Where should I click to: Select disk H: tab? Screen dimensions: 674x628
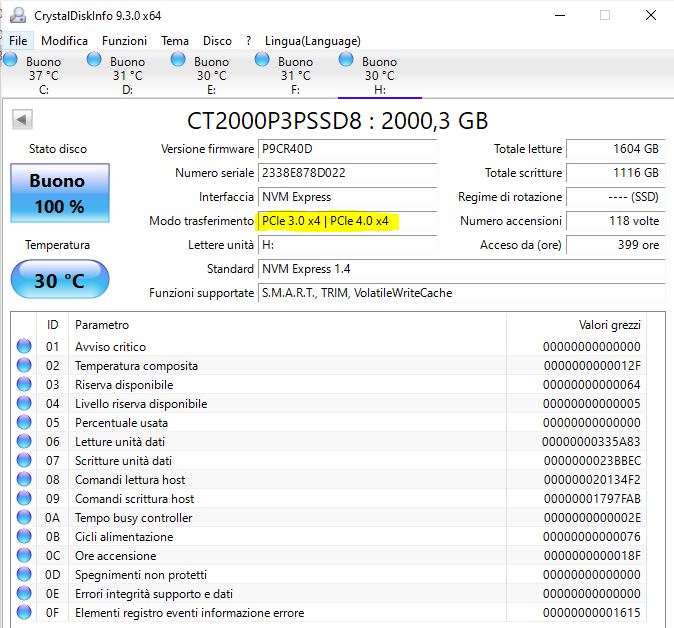380,75
